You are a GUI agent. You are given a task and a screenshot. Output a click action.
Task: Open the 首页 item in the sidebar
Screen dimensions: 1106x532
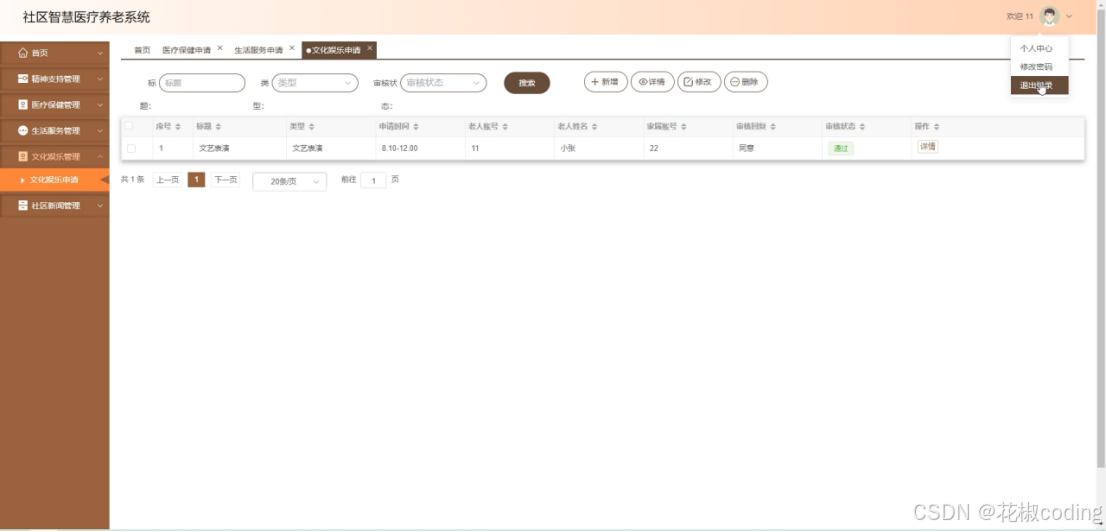click(x=54, y=53)
